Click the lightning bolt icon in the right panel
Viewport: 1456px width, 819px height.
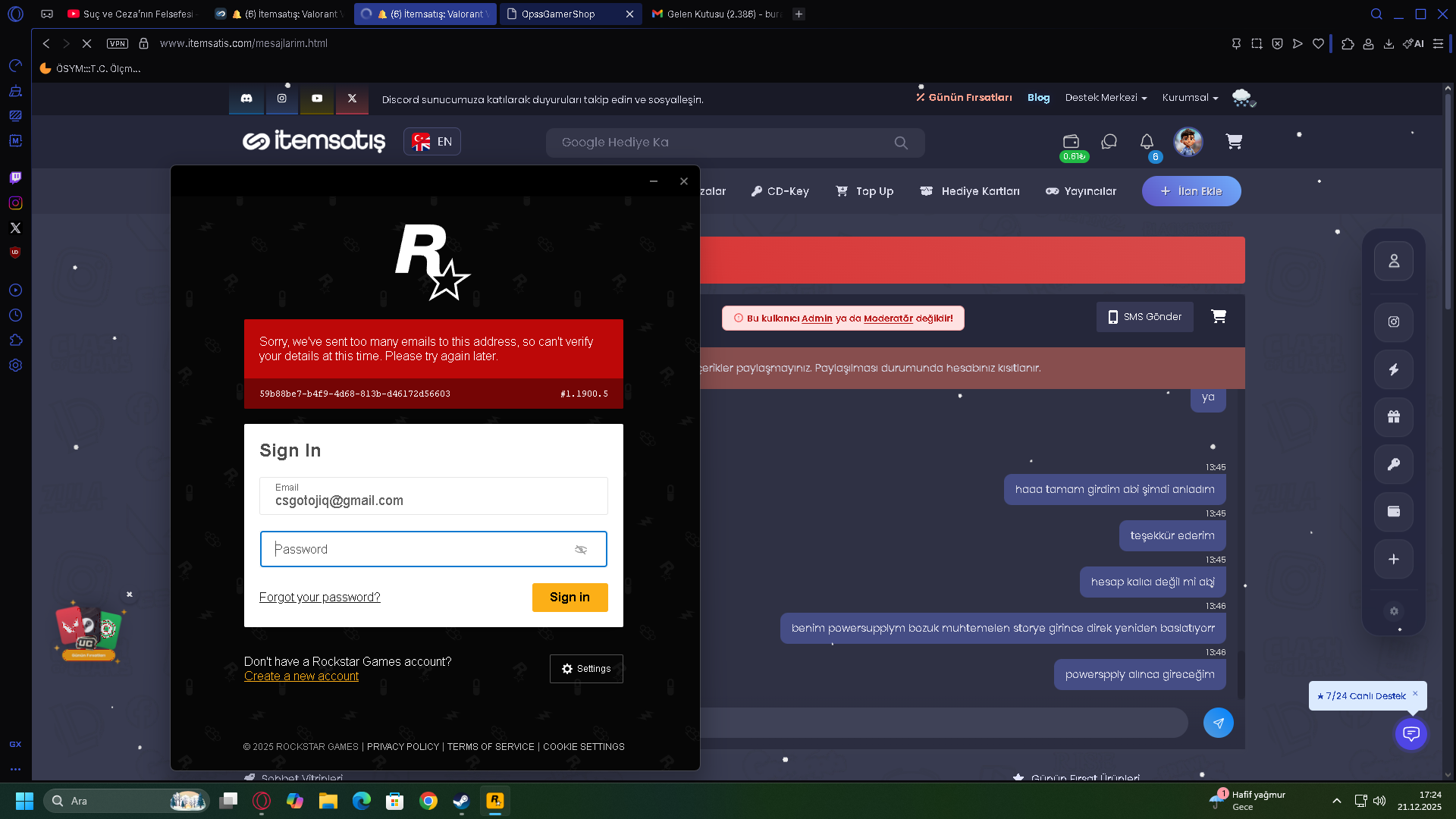pyautogui.click(x=1394, y=369)
